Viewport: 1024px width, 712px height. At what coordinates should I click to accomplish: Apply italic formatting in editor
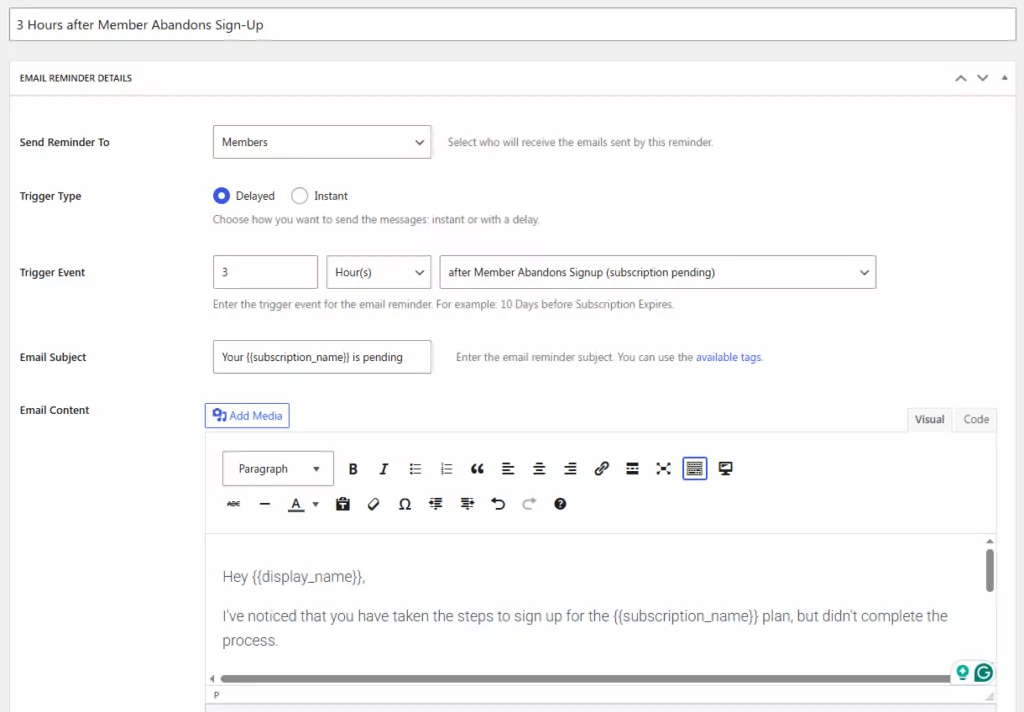383,469
